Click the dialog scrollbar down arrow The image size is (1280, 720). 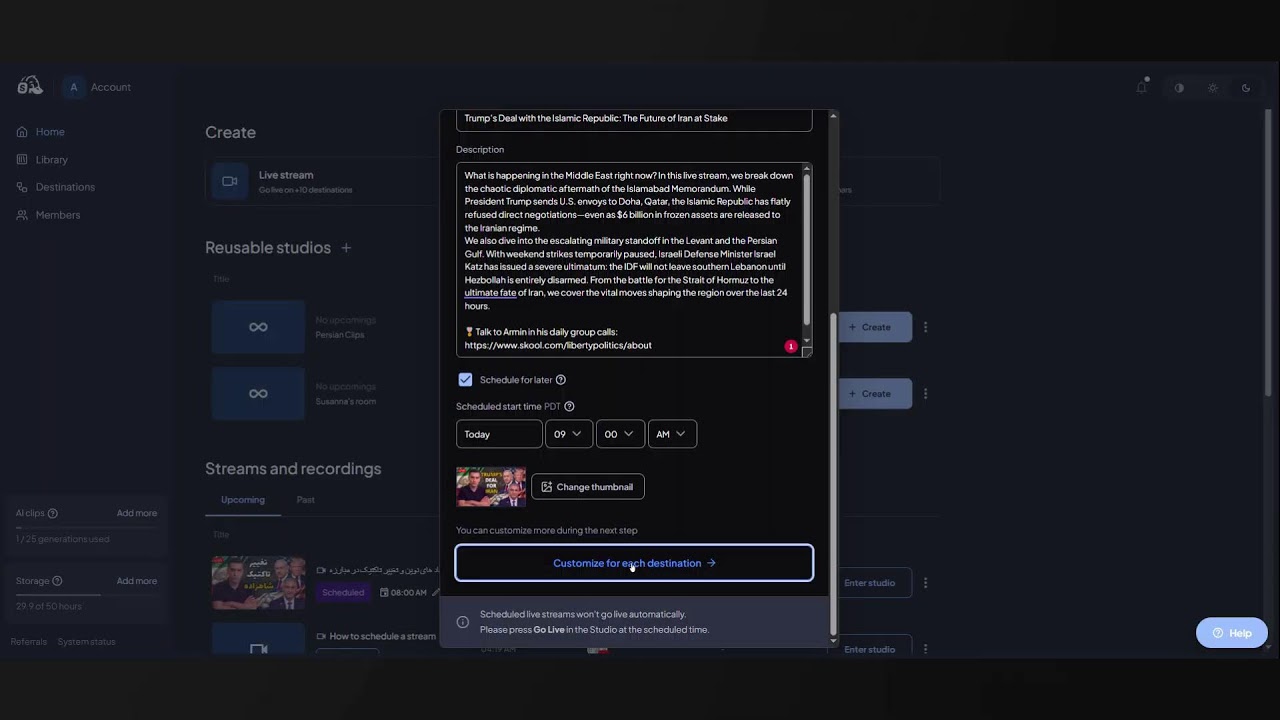tap(833, 640)
